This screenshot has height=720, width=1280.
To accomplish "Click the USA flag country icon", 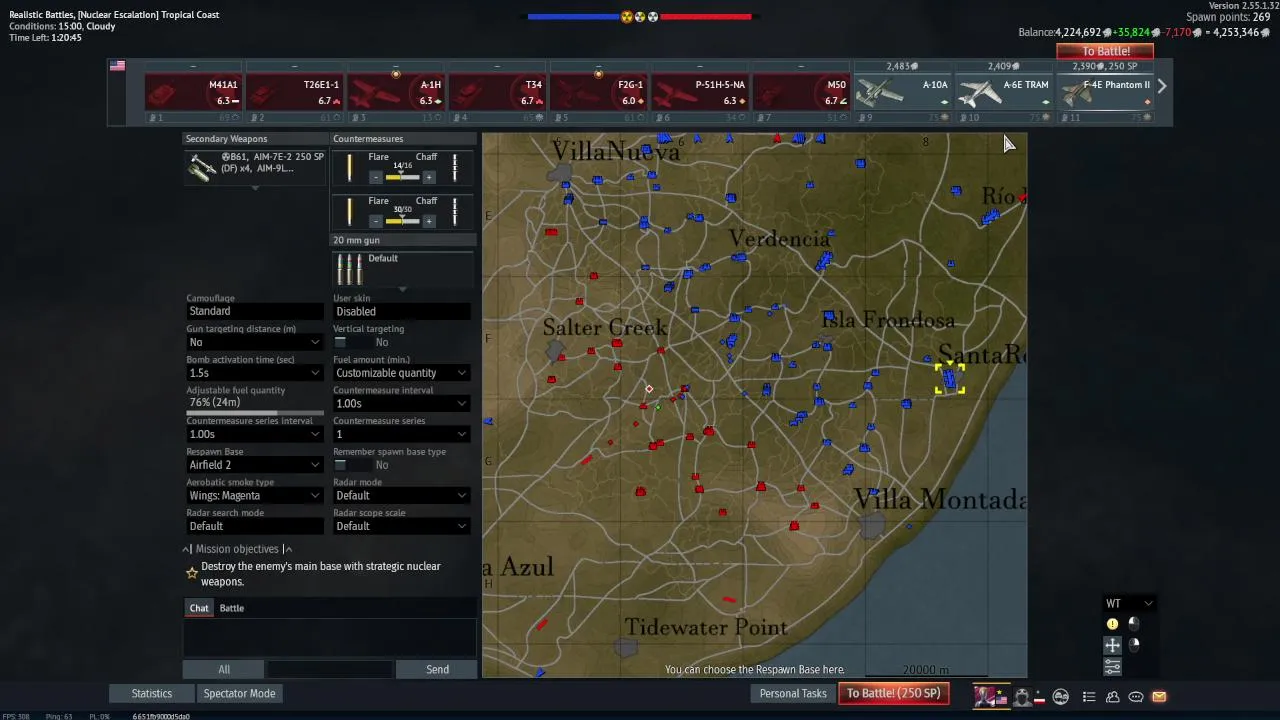I will (x=117, y=66).
